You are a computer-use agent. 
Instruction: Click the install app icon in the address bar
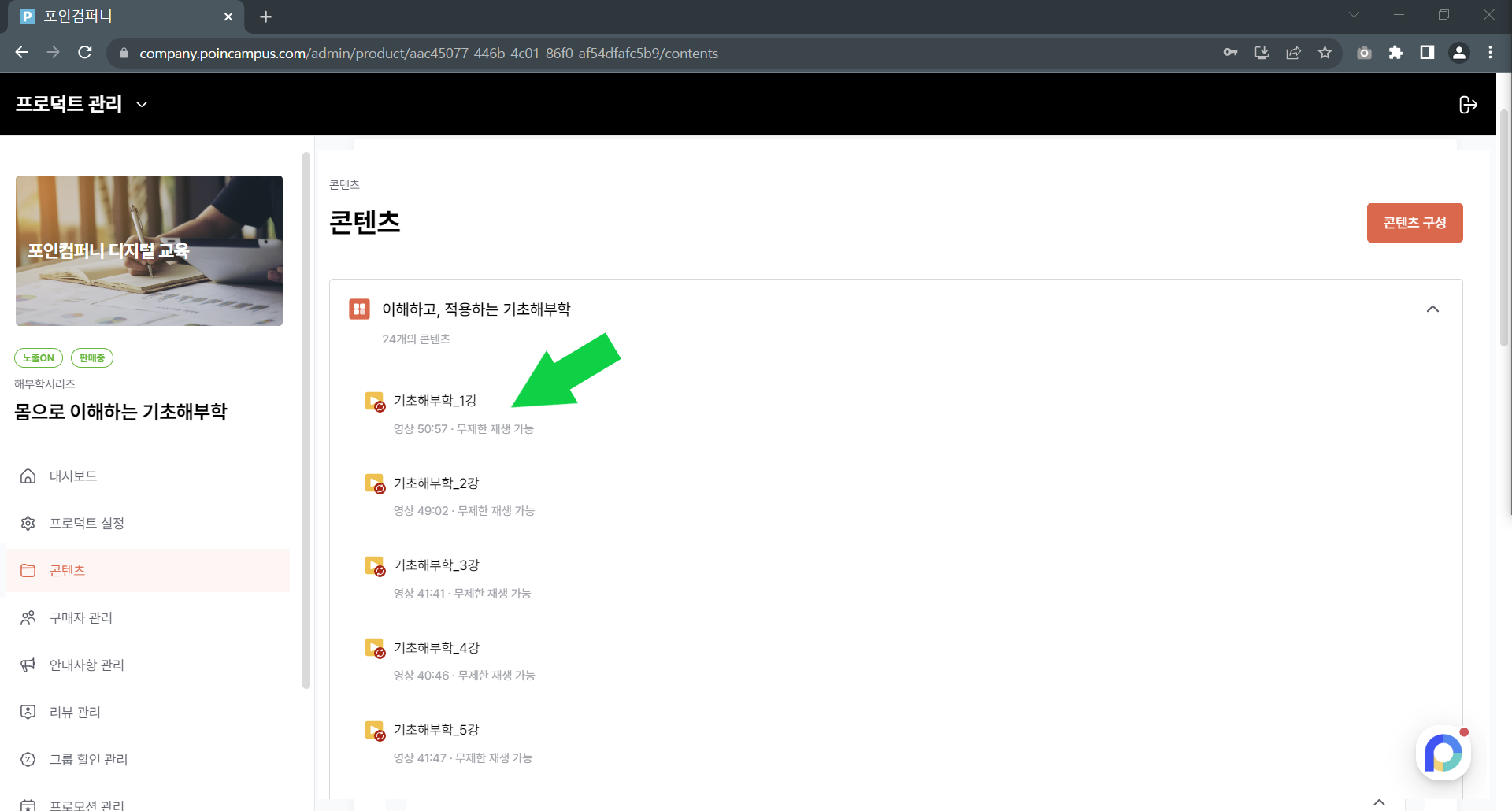click(1262, 53)
